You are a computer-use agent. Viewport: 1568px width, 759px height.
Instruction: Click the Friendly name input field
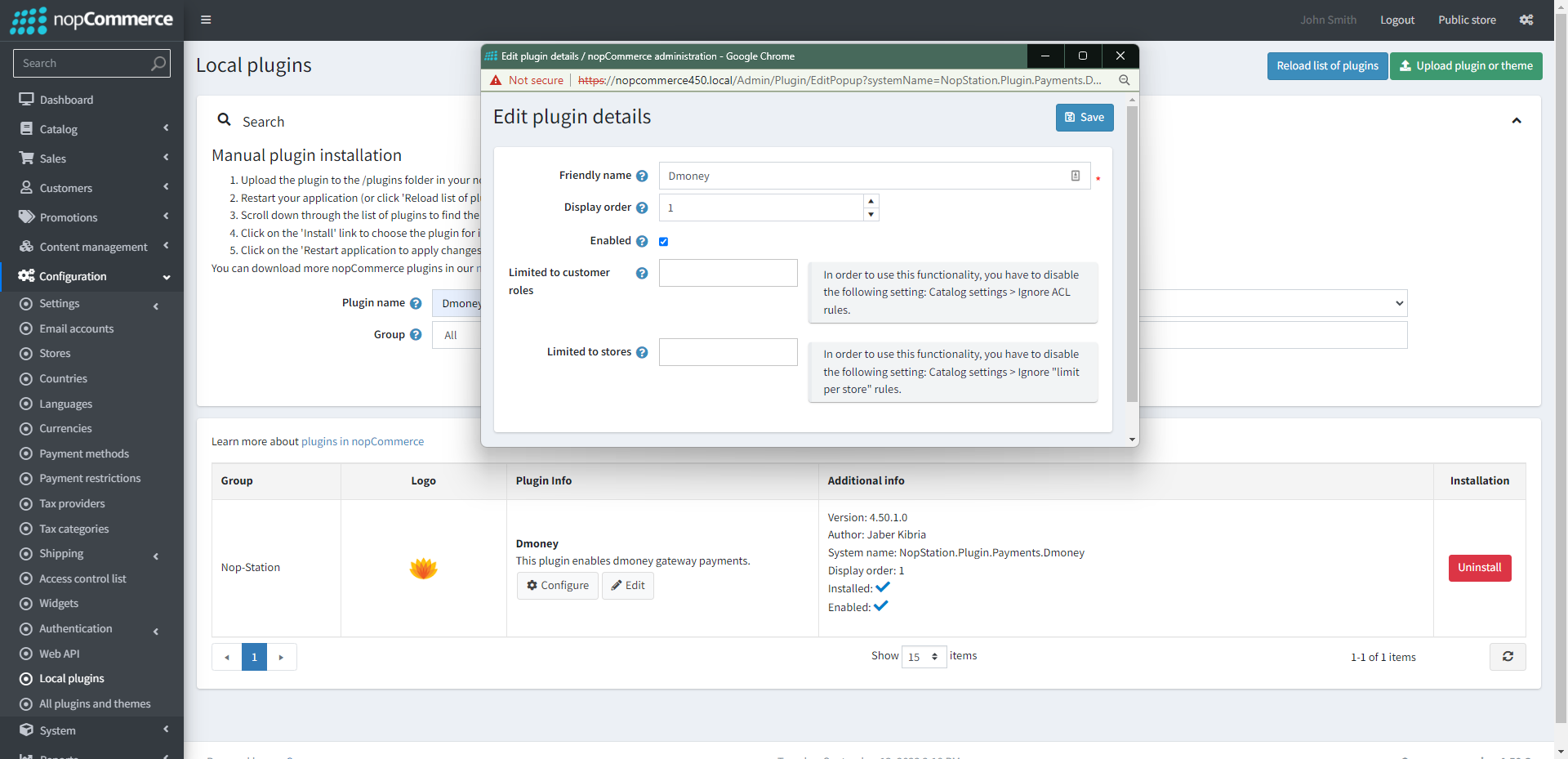click(866, 176)
